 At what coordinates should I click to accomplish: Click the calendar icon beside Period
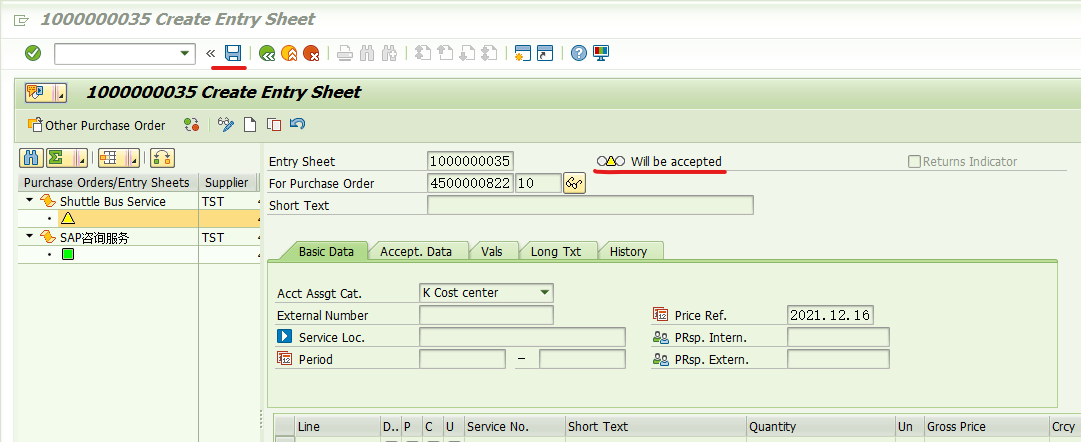point(285,359)
